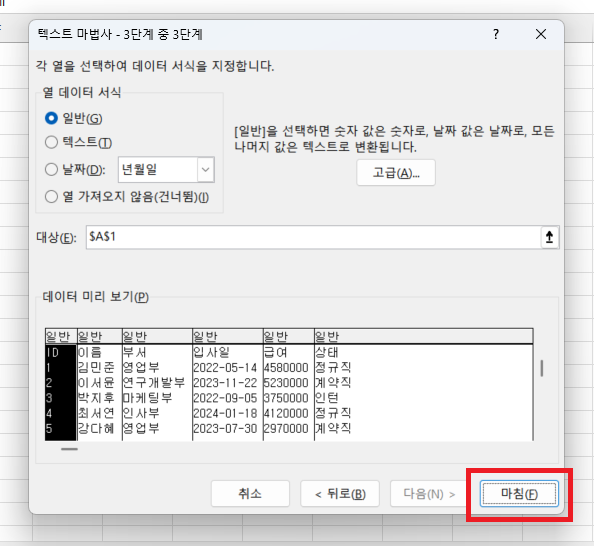Click date 2024-01-18 in preview
The height and width of the screenshot is (546, 594).
pos(225,413)
